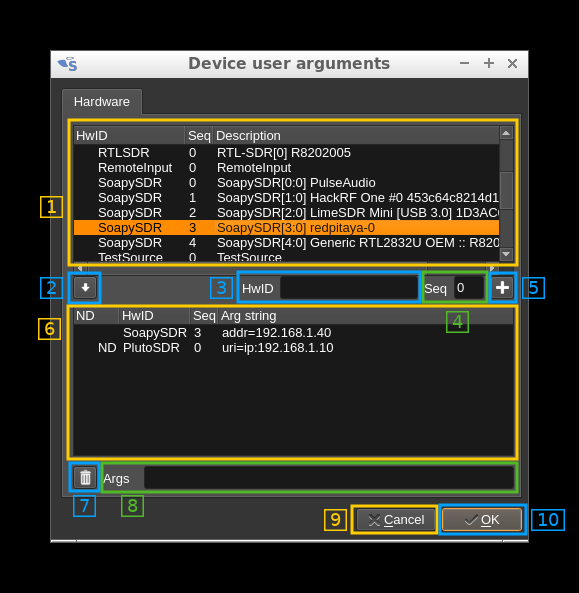Close the Device user arguments dialog
This screenshot has width=579, height=593.
[x=512, y=64]
